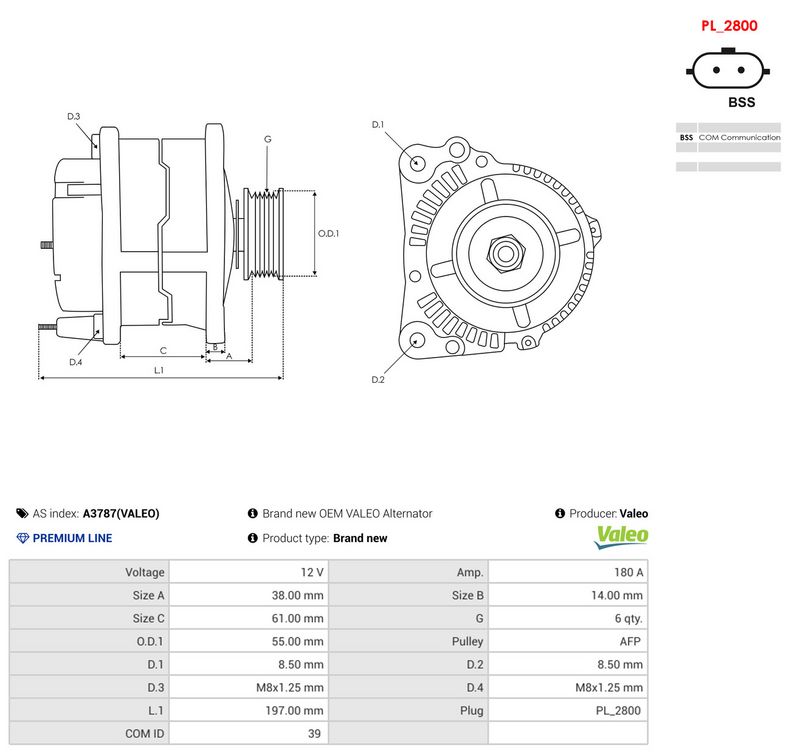Viewport: 800px width, 753px height.
Task: Click the Size C label cell
Action: [x=89, y=618]
